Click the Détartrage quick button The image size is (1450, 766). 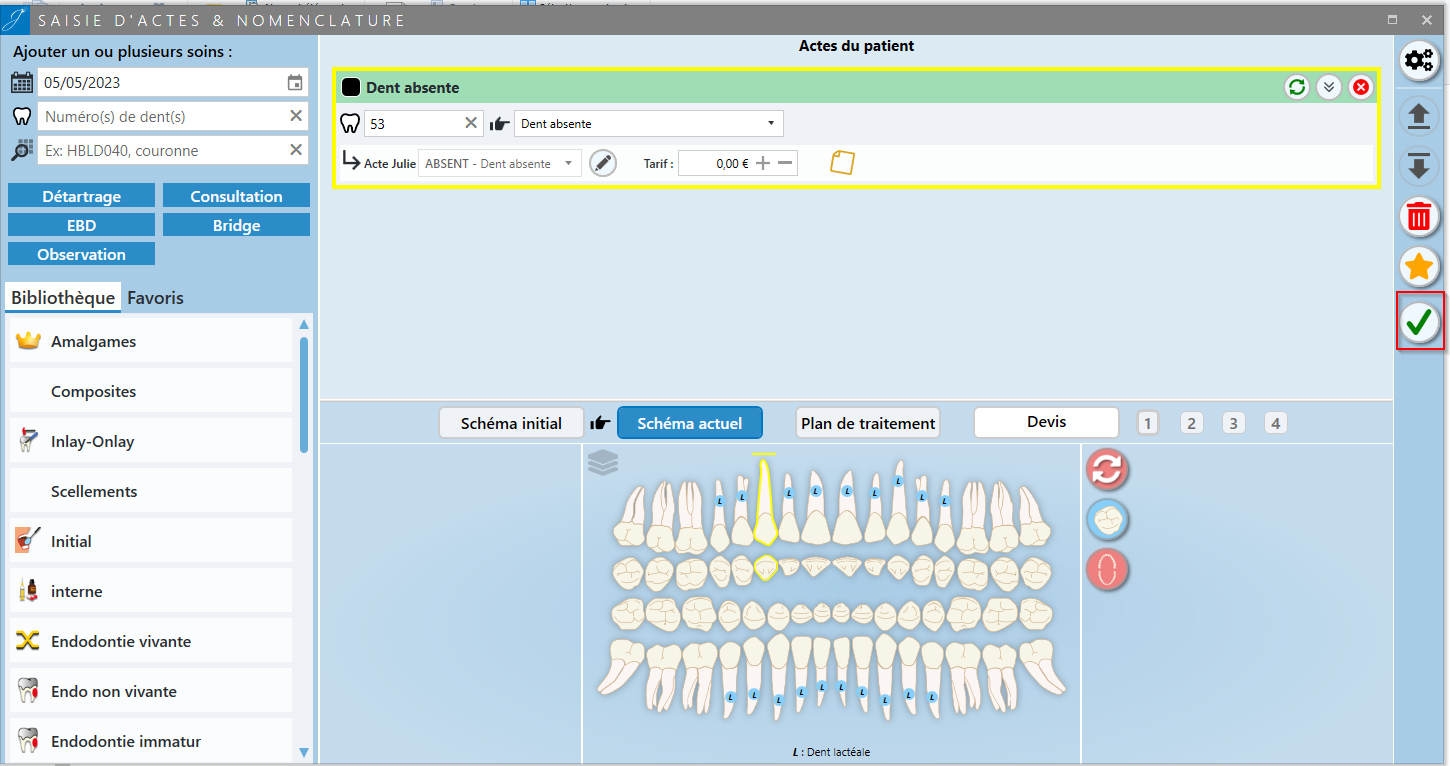coord(81,196)
